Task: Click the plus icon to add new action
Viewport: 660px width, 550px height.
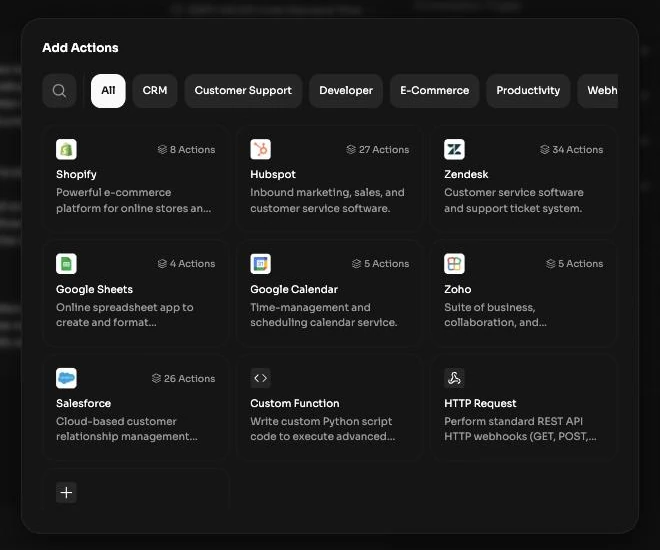Action: [66, 492]
